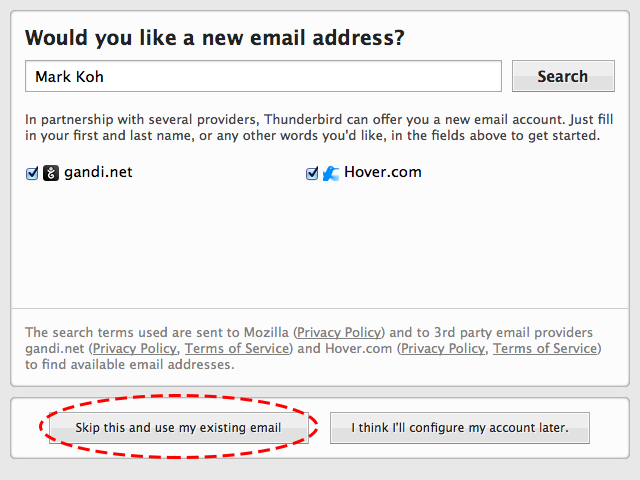Click I think I'll configure my account later
640x480 pixels.
click(459, 428)
